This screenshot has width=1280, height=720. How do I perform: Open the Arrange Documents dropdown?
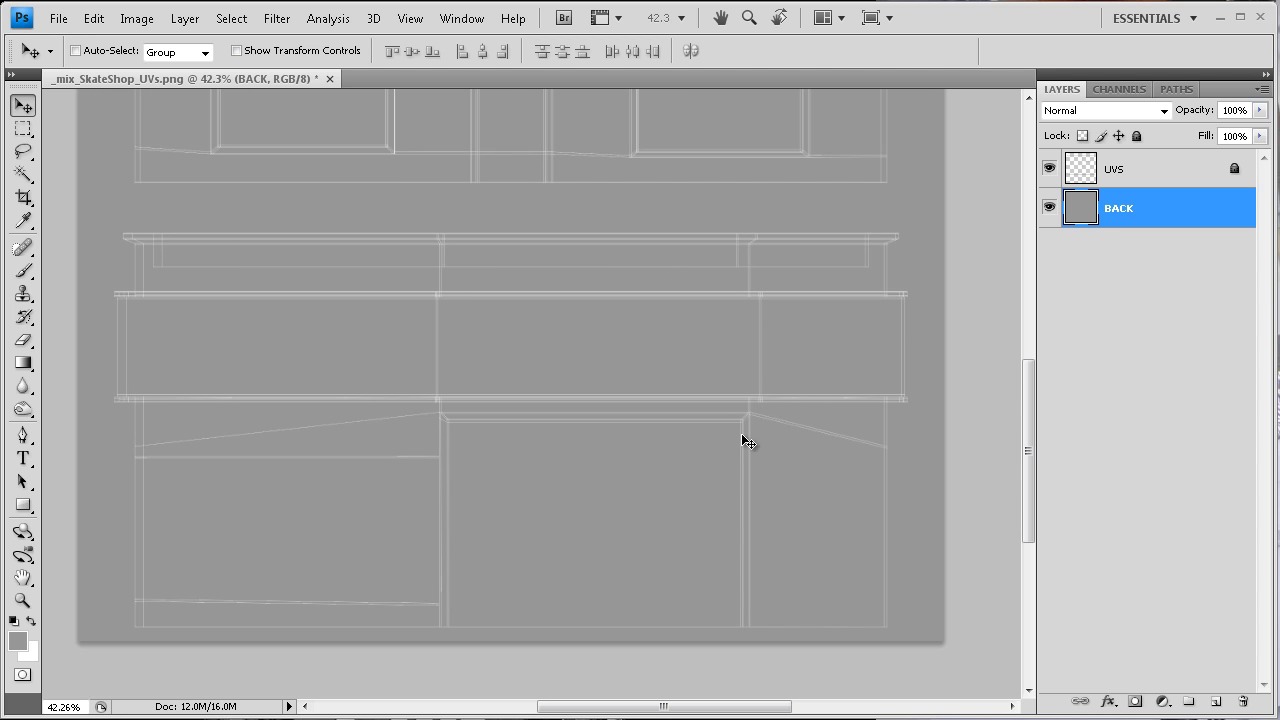click(x=830, y=18)
